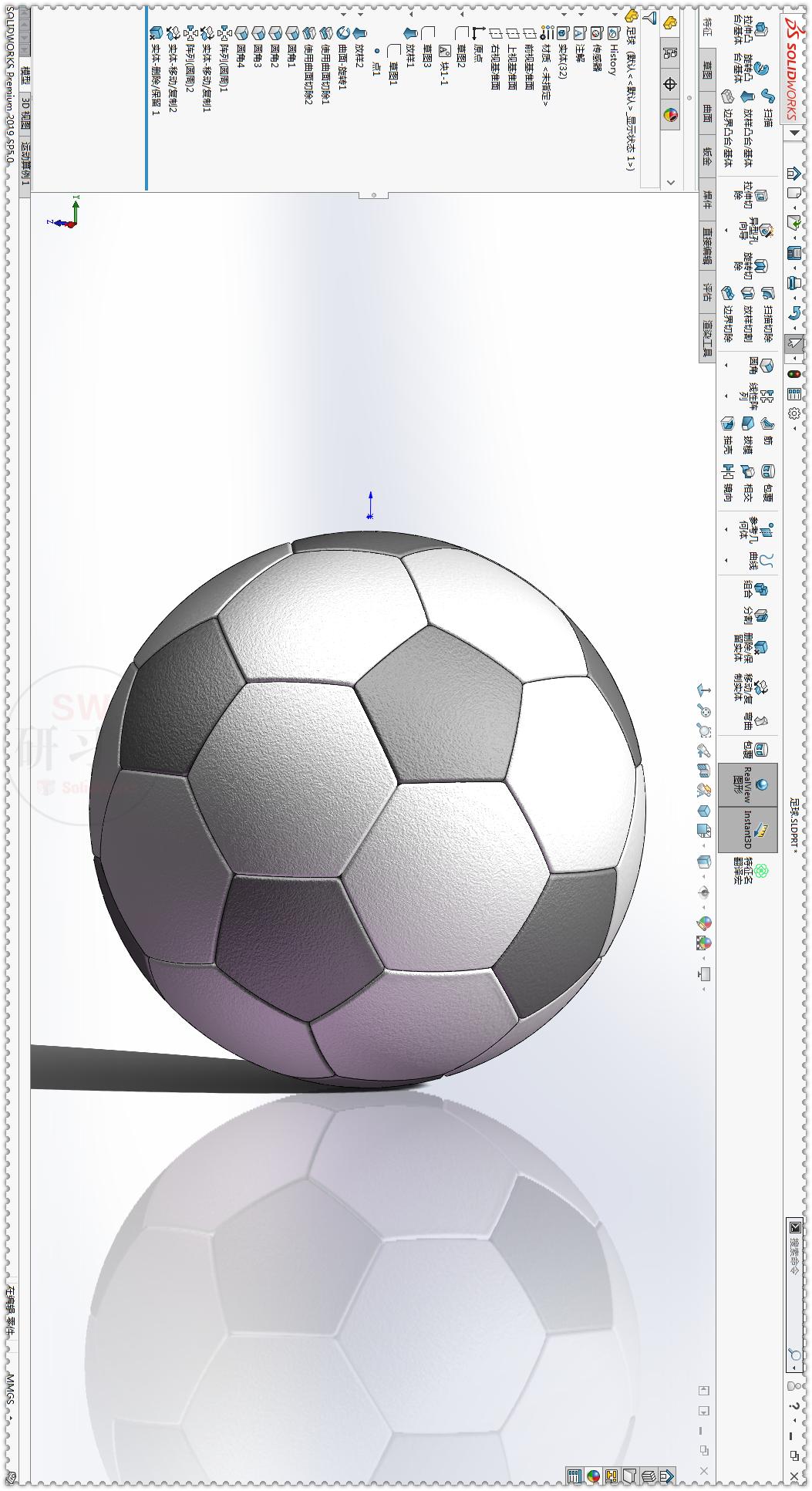Switch to the 特征 features tab
Screen dimensions: 812x1491
point(707,27)
